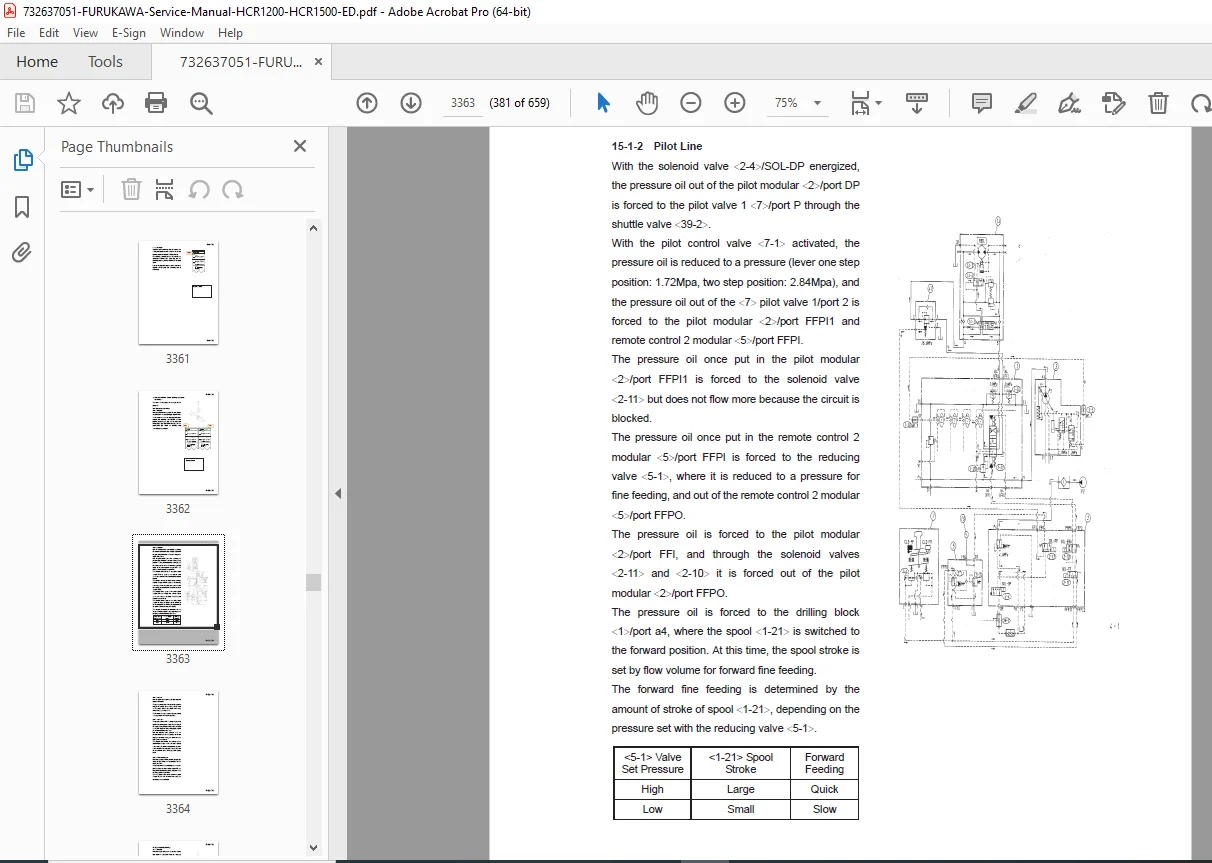Click the trash icon in main toolbar
Image resolution: width=1212 pixels, height=863 pixels.
(1158, 103)
